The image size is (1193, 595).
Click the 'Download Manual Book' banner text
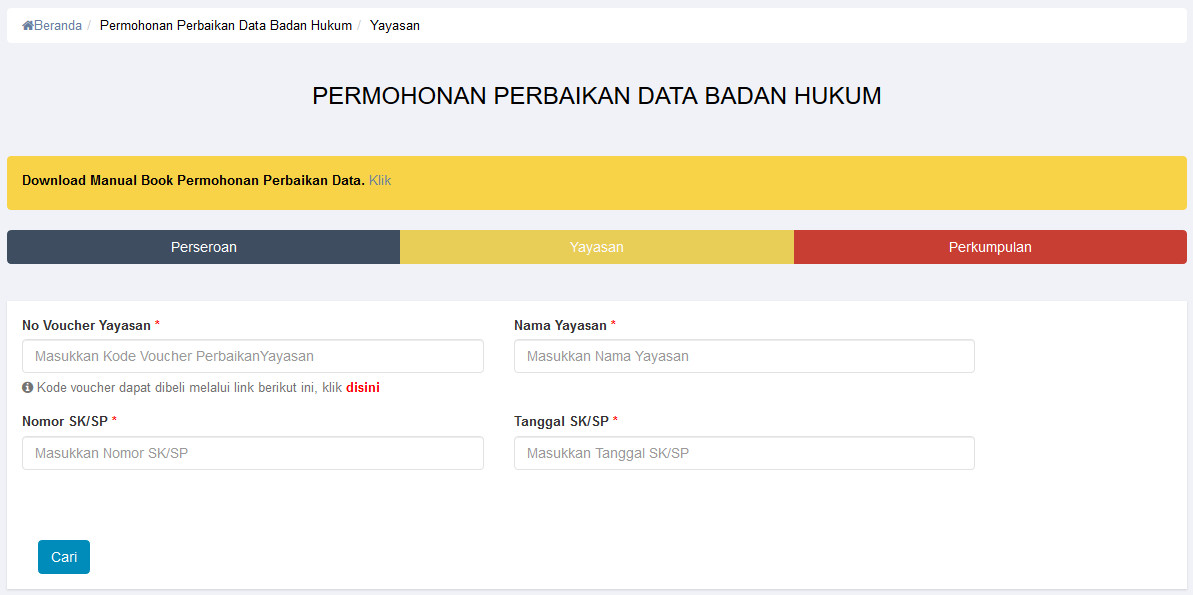(x=193, y=181)
